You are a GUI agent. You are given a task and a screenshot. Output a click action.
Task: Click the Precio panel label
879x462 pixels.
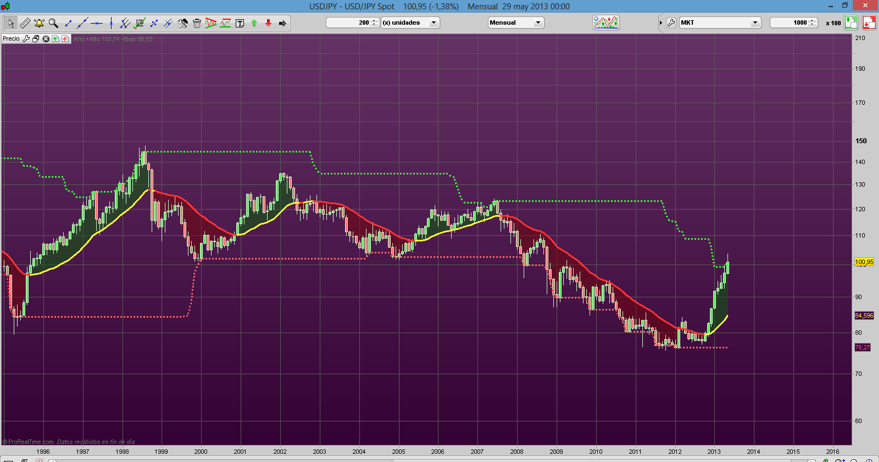(x=11, y=39)
